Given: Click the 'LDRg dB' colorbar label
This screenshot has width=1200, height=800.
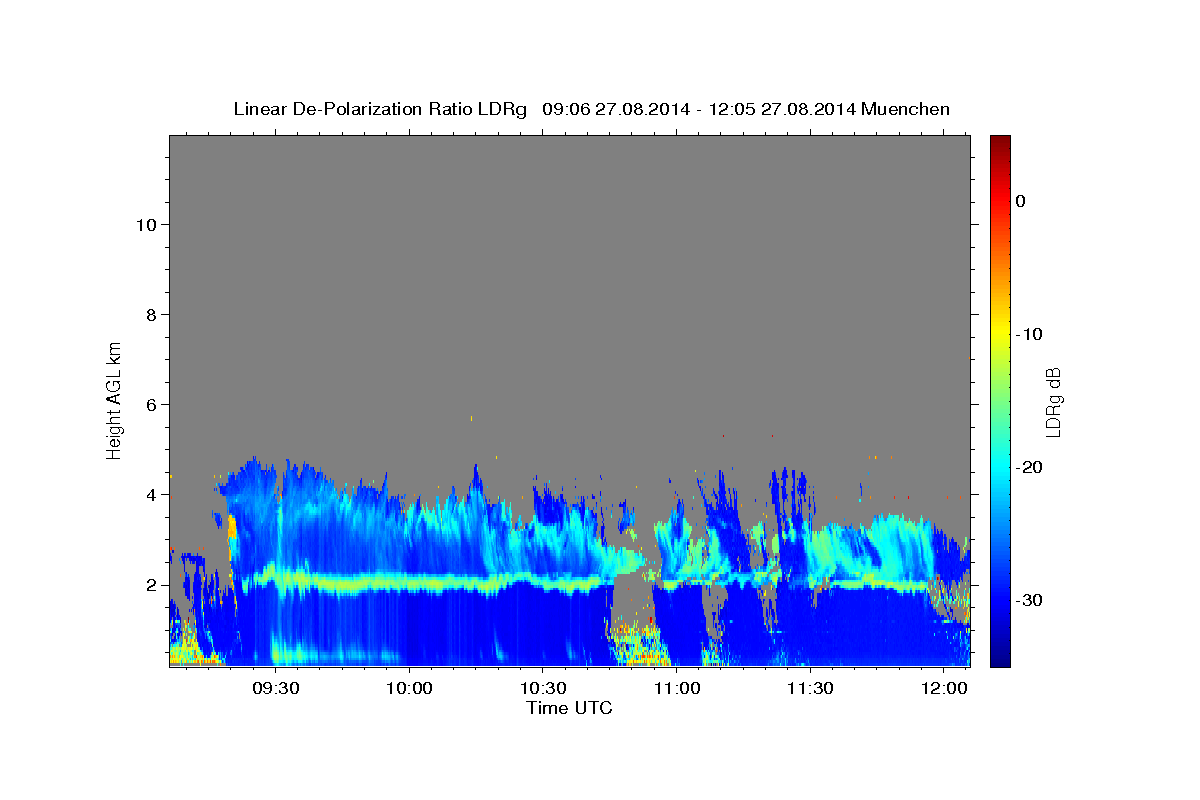Looking at the screenshot, I should point(1053,402).
